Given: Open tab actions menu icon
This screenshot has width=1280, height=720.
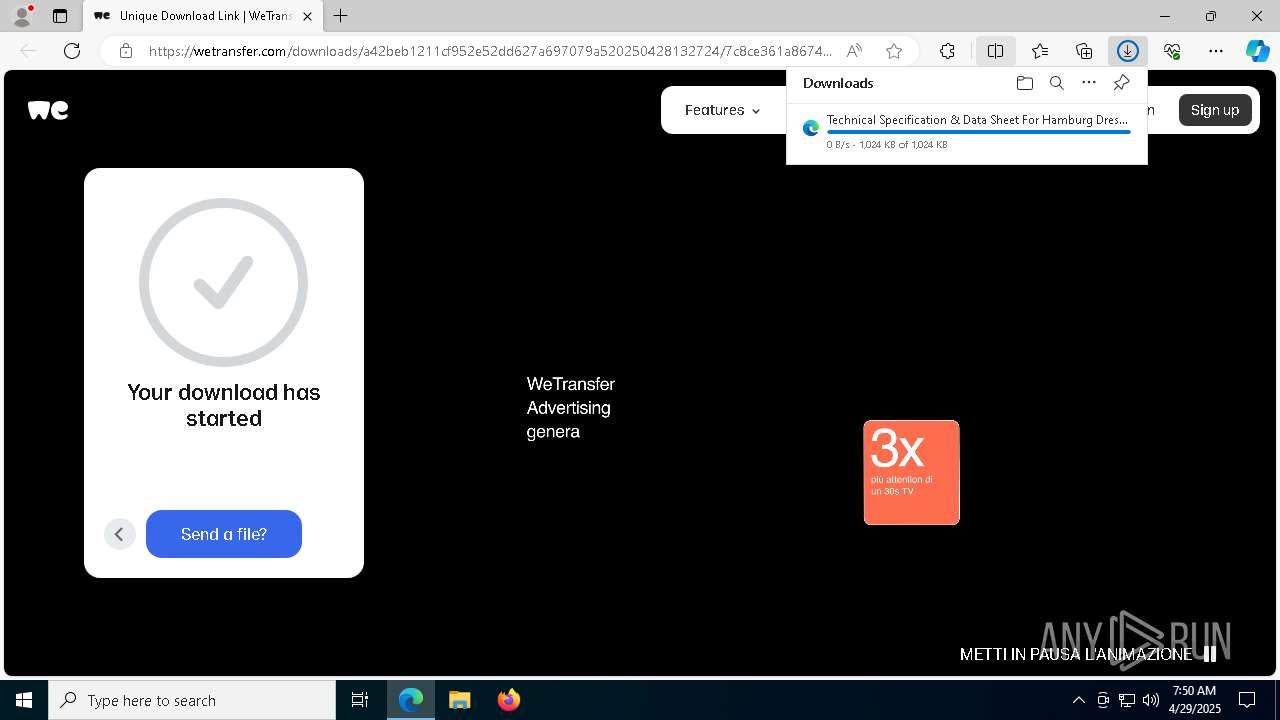Looking at the screenshot, I should pyautogui.click(x=60, y=16).
